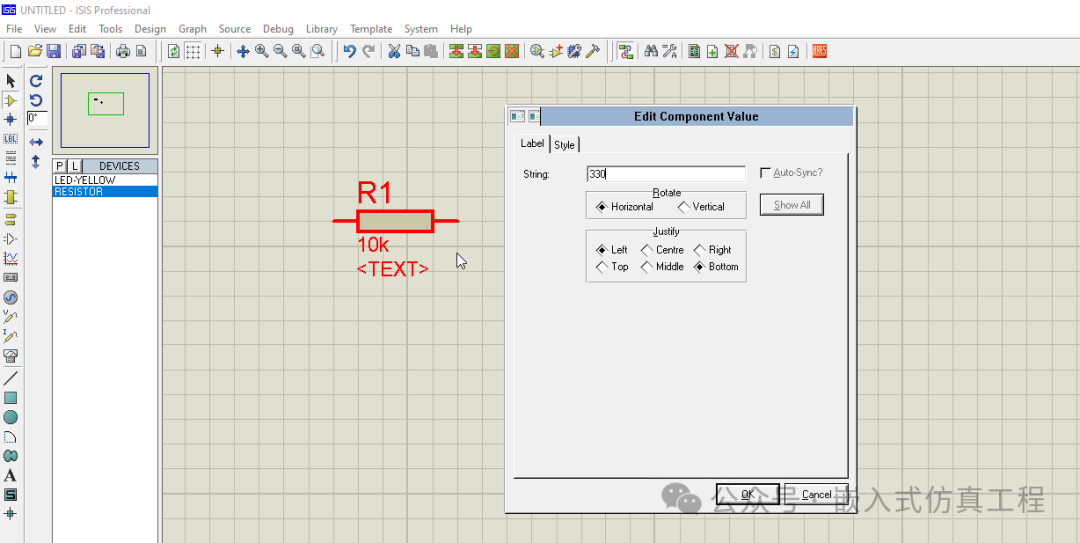The width and height of the screenshot is (1080, 543).
Task: Select RESISTOR in devices list
Action: (x=105, y=192)
